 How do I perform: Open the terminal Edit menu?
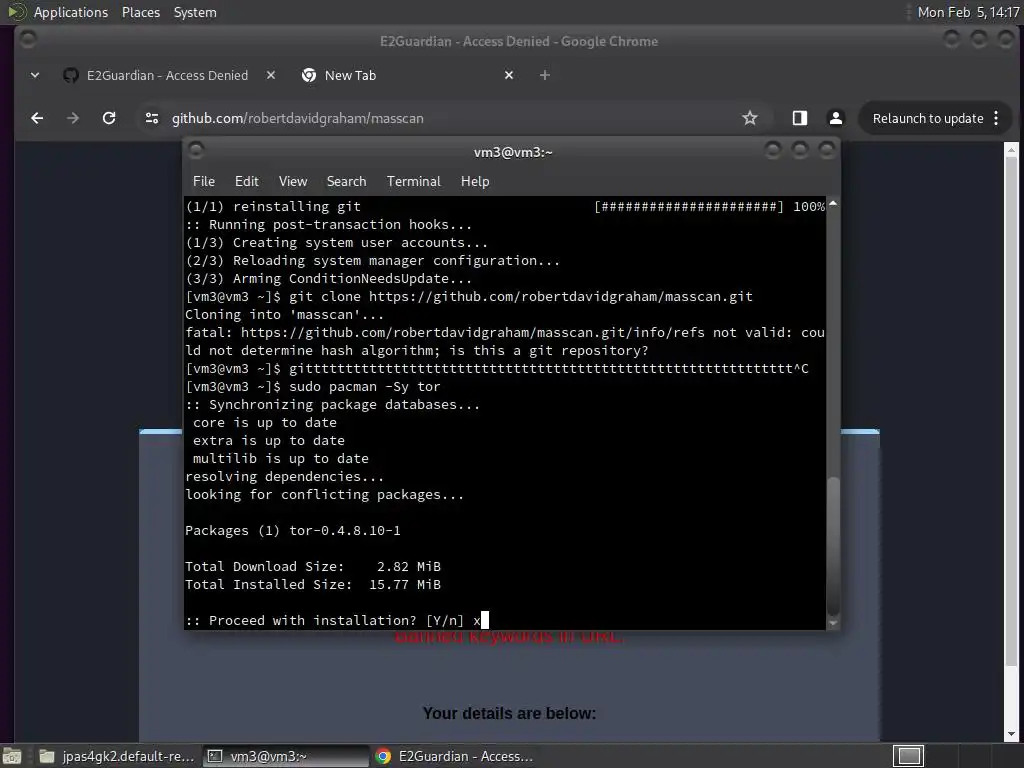[x=246, y=182]
